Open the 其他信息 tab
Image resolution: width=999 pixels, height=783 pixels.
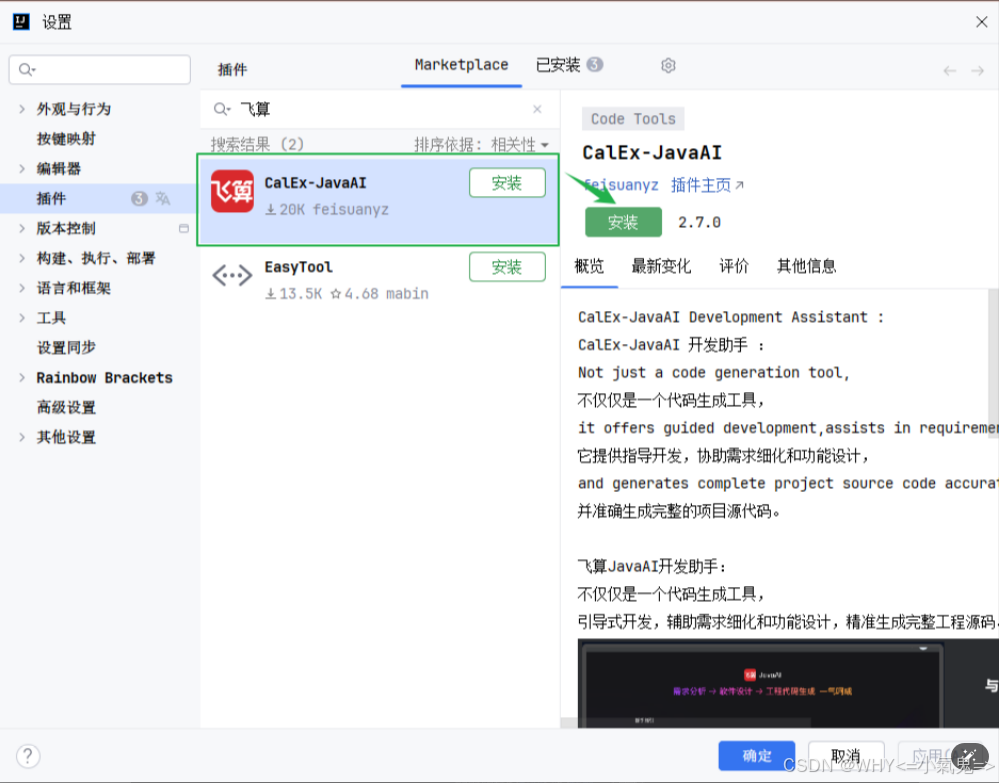[x=806, y=266]
